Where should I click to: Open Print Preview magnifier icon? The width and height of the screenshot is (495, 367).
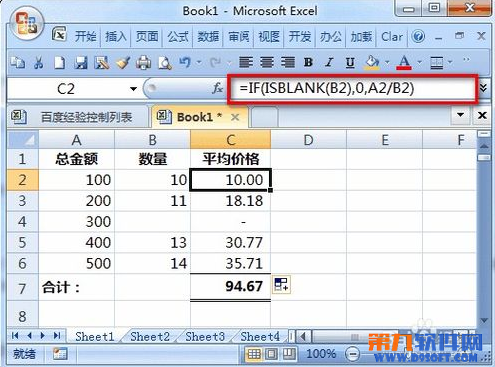165,62
